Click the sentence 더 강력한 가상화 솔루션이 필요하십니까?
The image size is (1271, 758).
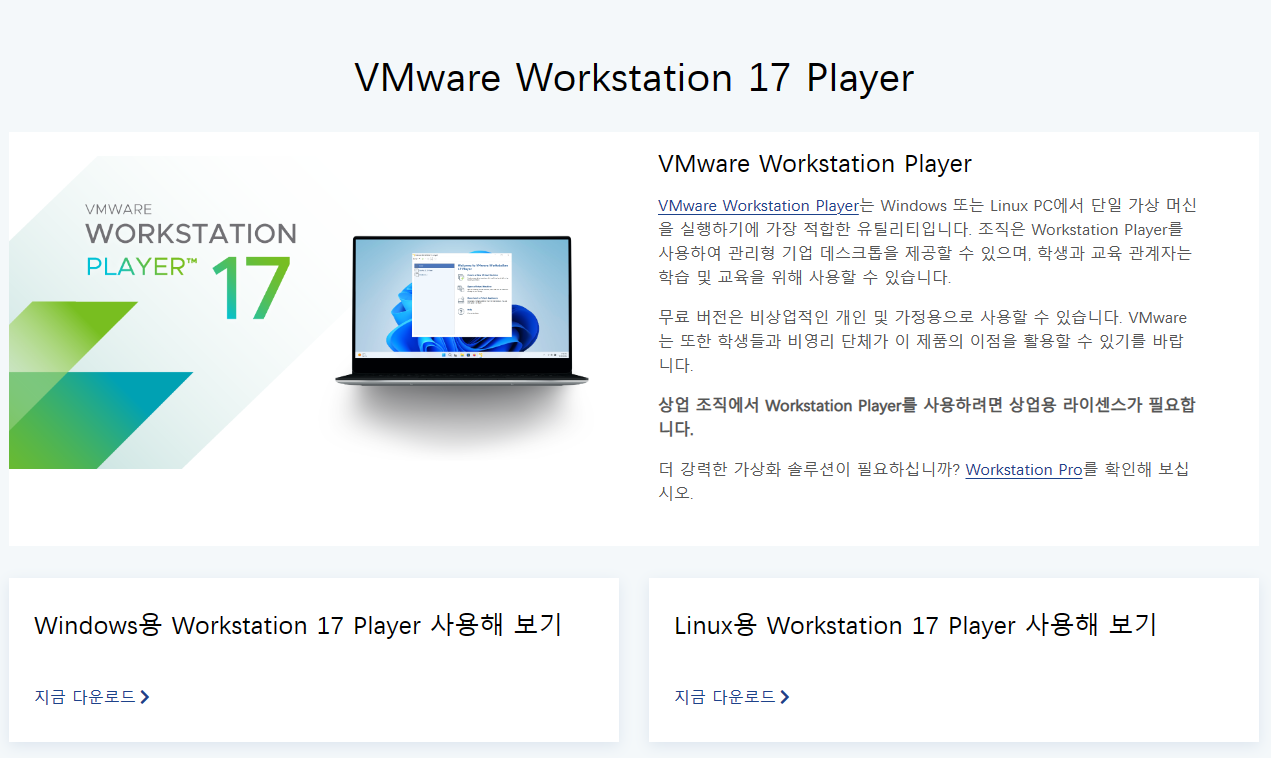[x=810, y=469]
